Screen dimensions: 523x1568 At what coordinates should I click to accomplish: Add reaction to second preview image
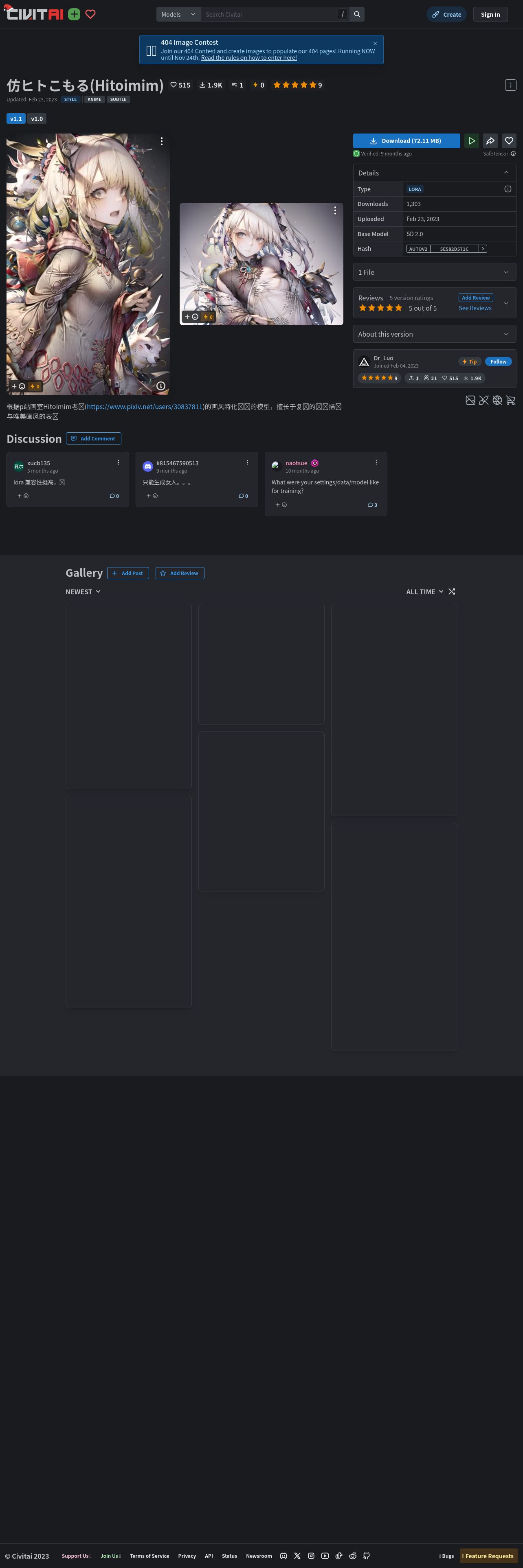pyautogui.click(x=191, y=317)
